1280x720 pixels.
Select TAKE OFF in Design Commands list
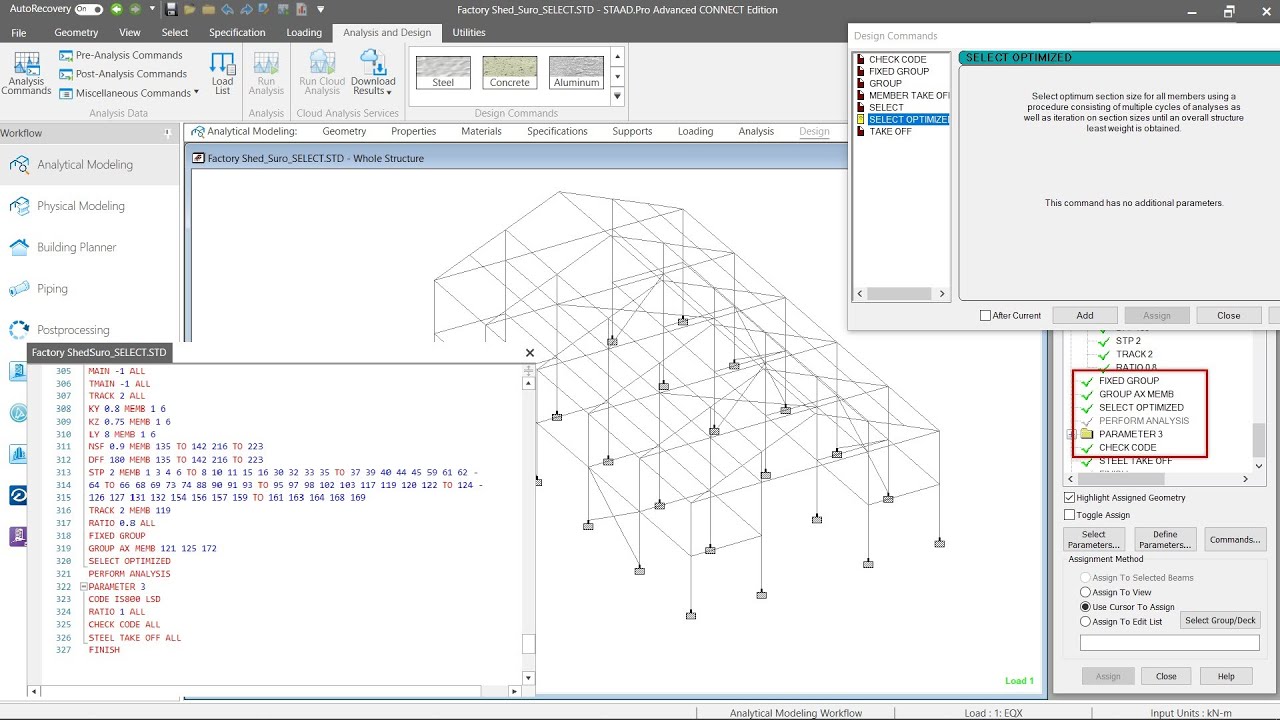point(890,132)
